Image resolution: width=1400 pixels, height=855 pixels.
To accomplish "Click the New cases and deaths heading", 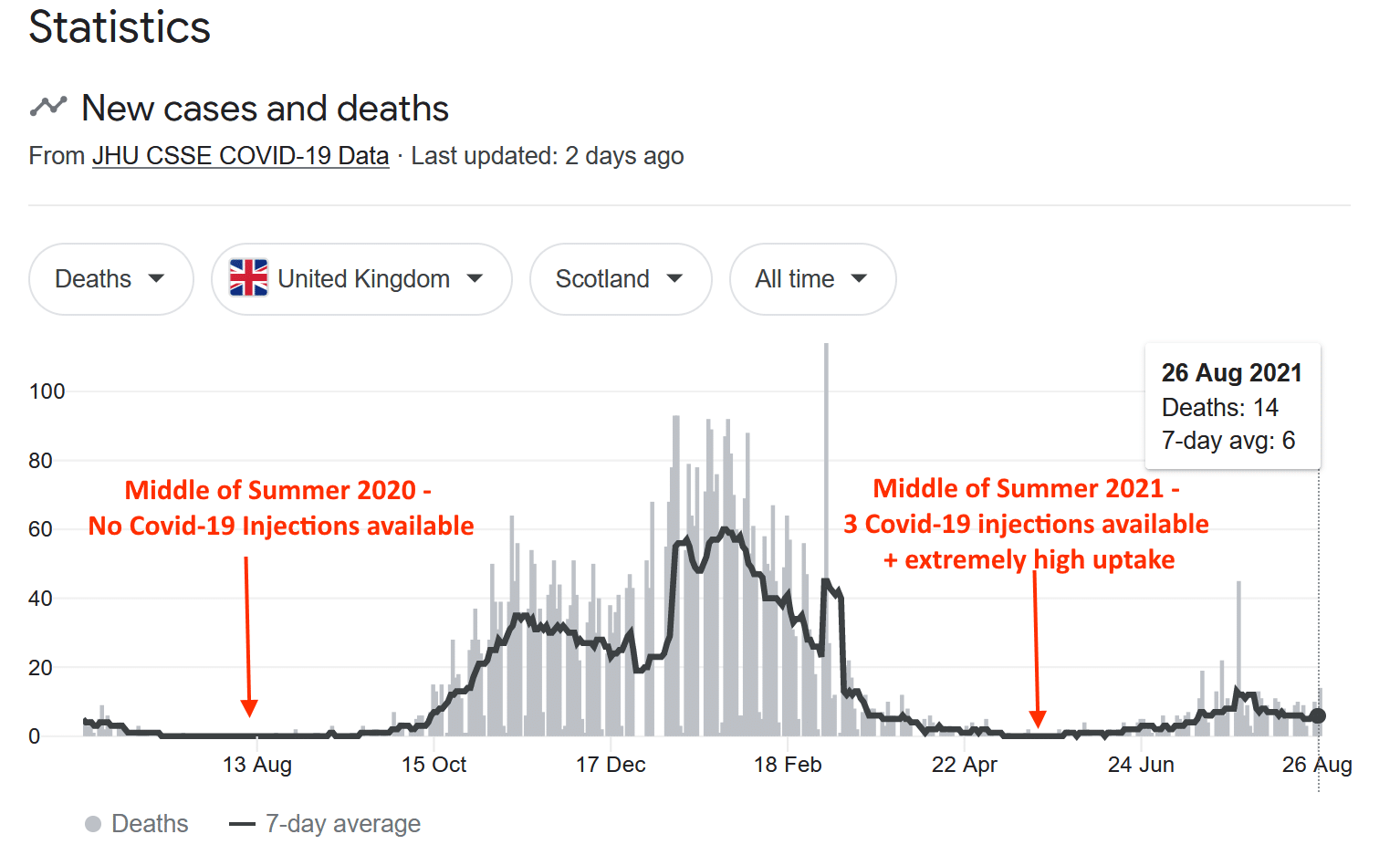I will click(265, 109).
